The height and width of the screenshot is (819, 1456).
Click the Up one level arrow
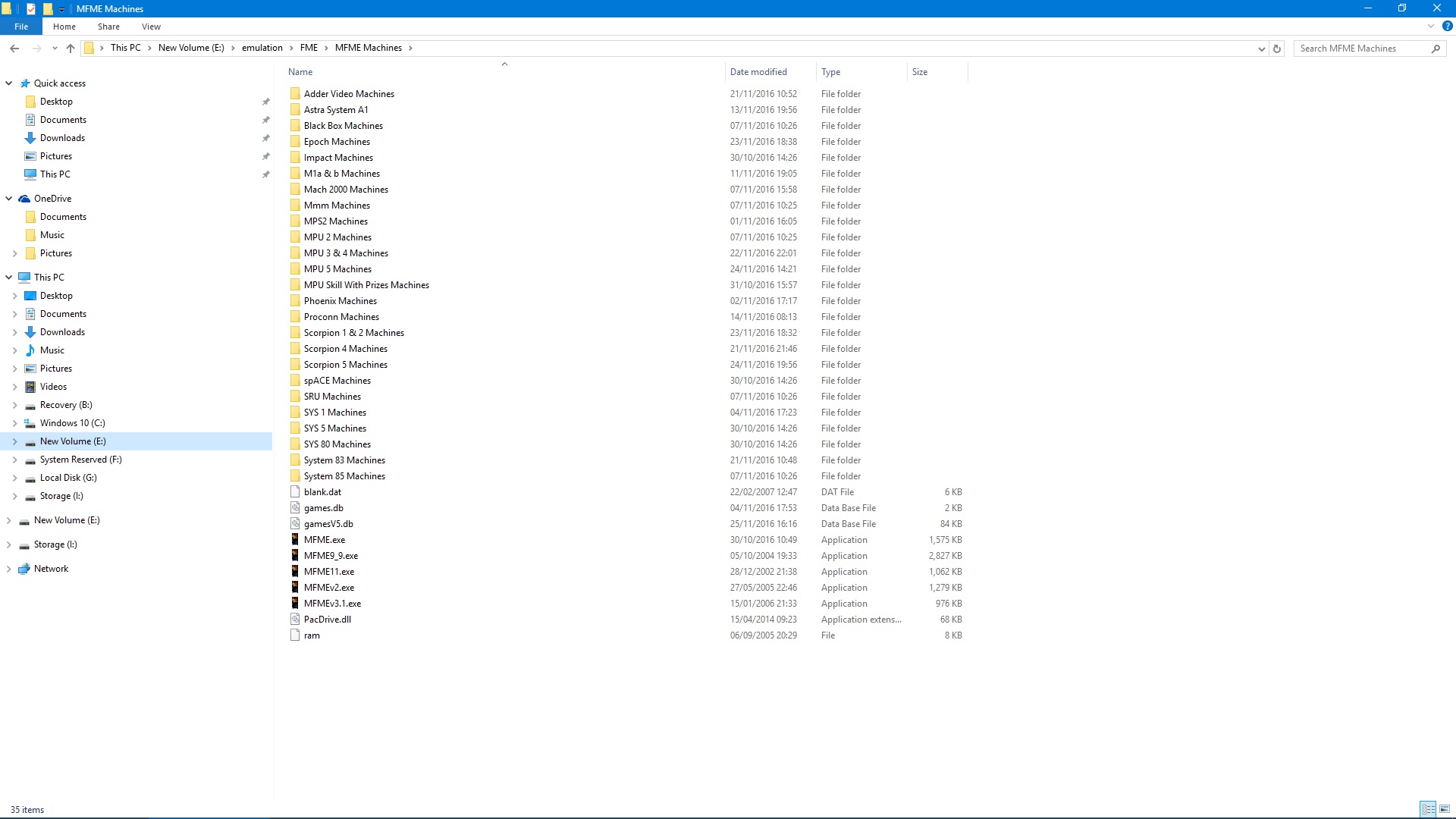click(x=71, y=48)
